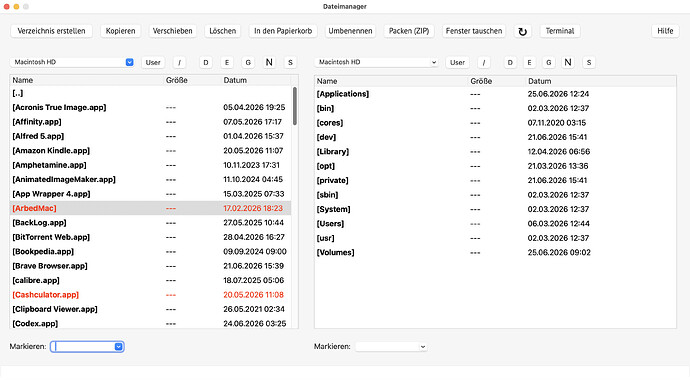Click the Verschieben button
The image size is (690, 380).
coord(172,31)
